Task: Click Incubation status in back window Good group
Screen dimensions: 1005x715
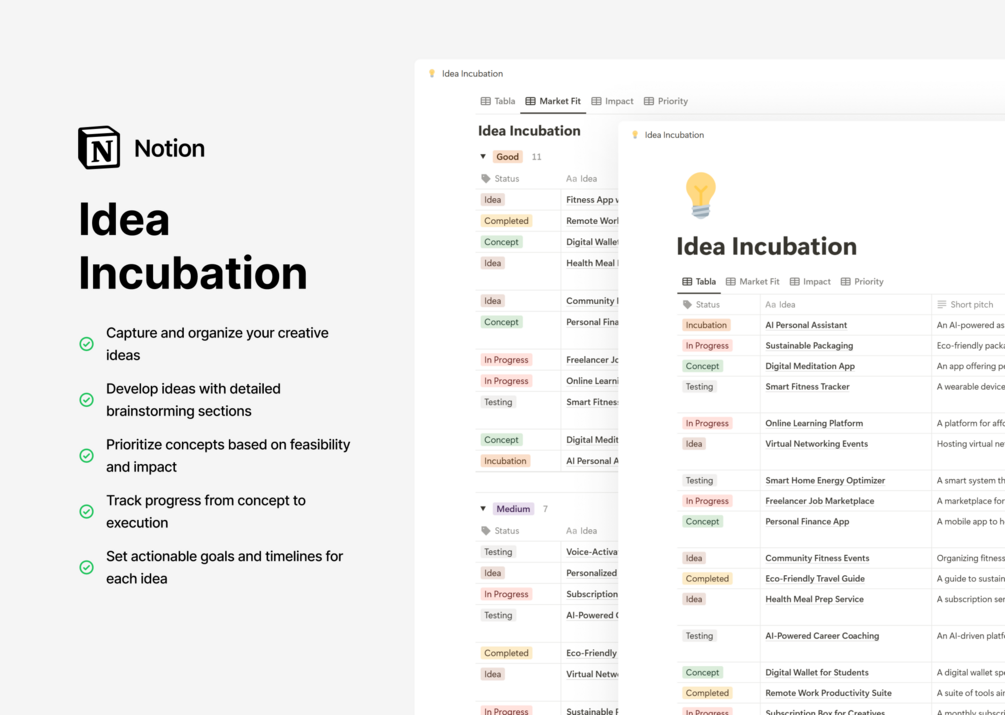Action: click(x=505, y=461)
